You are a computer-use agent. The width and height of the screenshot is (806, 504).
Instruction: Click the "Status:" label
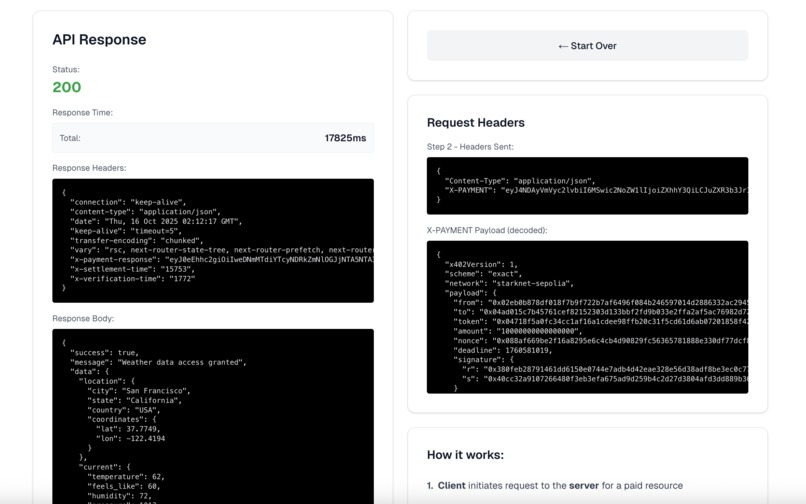tap(66, 69)
